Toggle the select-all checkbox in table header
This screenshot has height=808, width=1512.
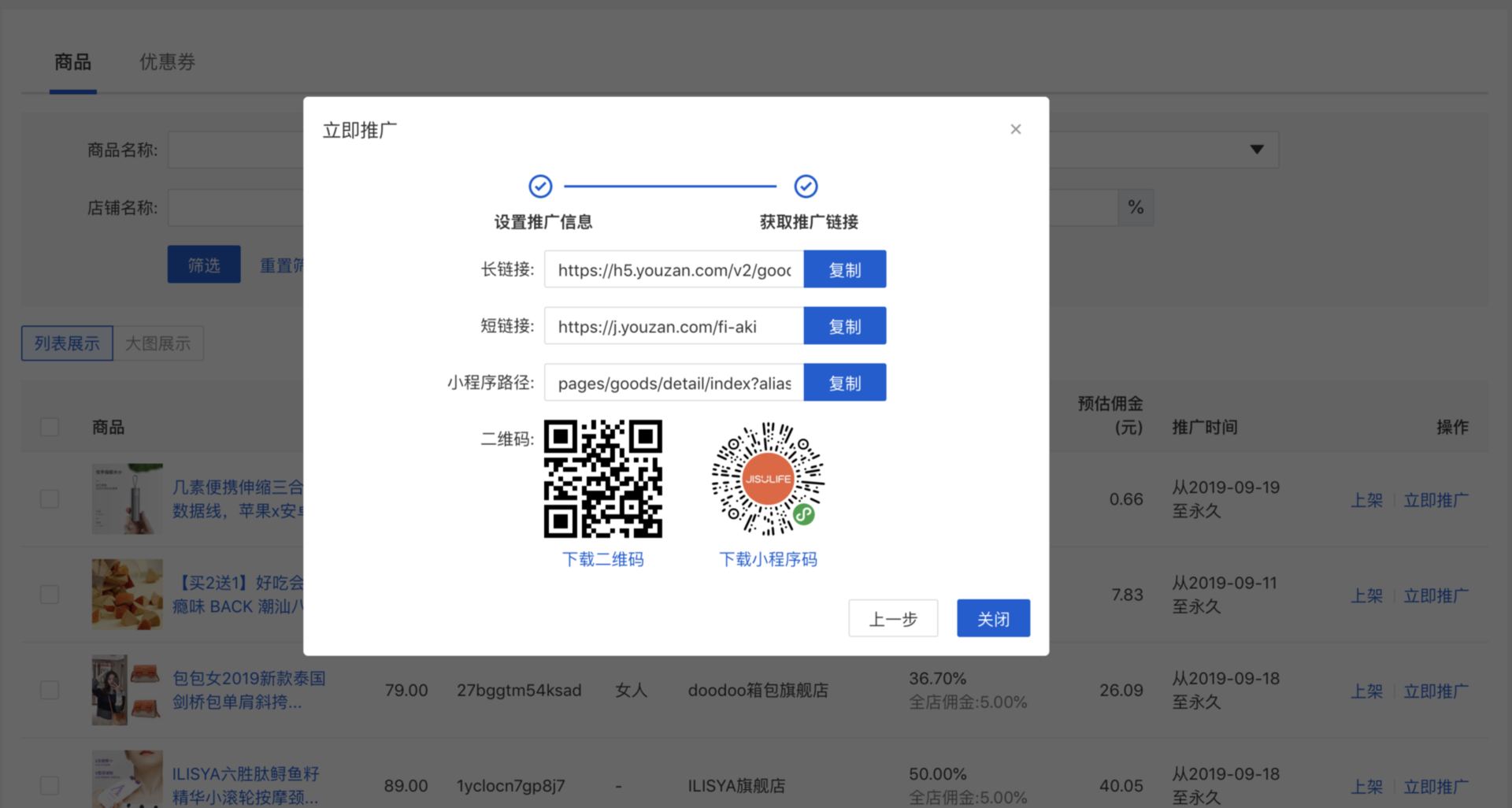tap(50, 427)
